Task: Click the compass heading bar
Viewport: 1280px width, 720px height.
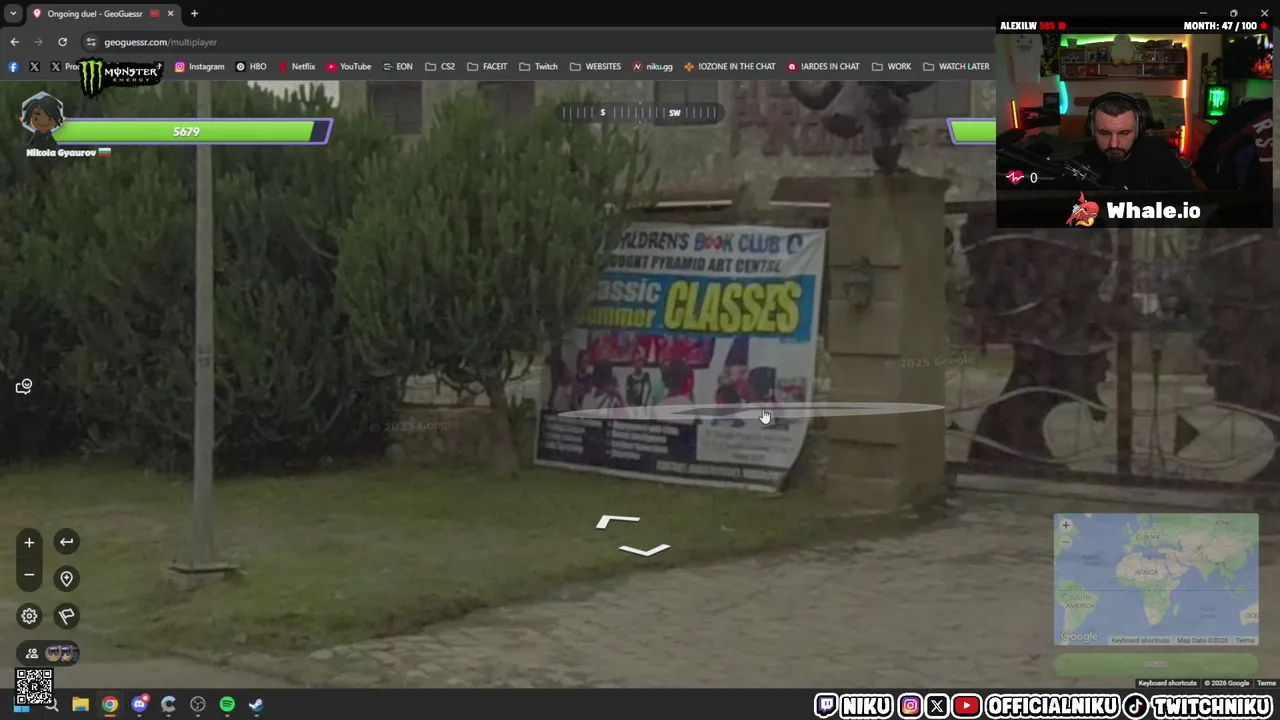Action: point(640,113)
